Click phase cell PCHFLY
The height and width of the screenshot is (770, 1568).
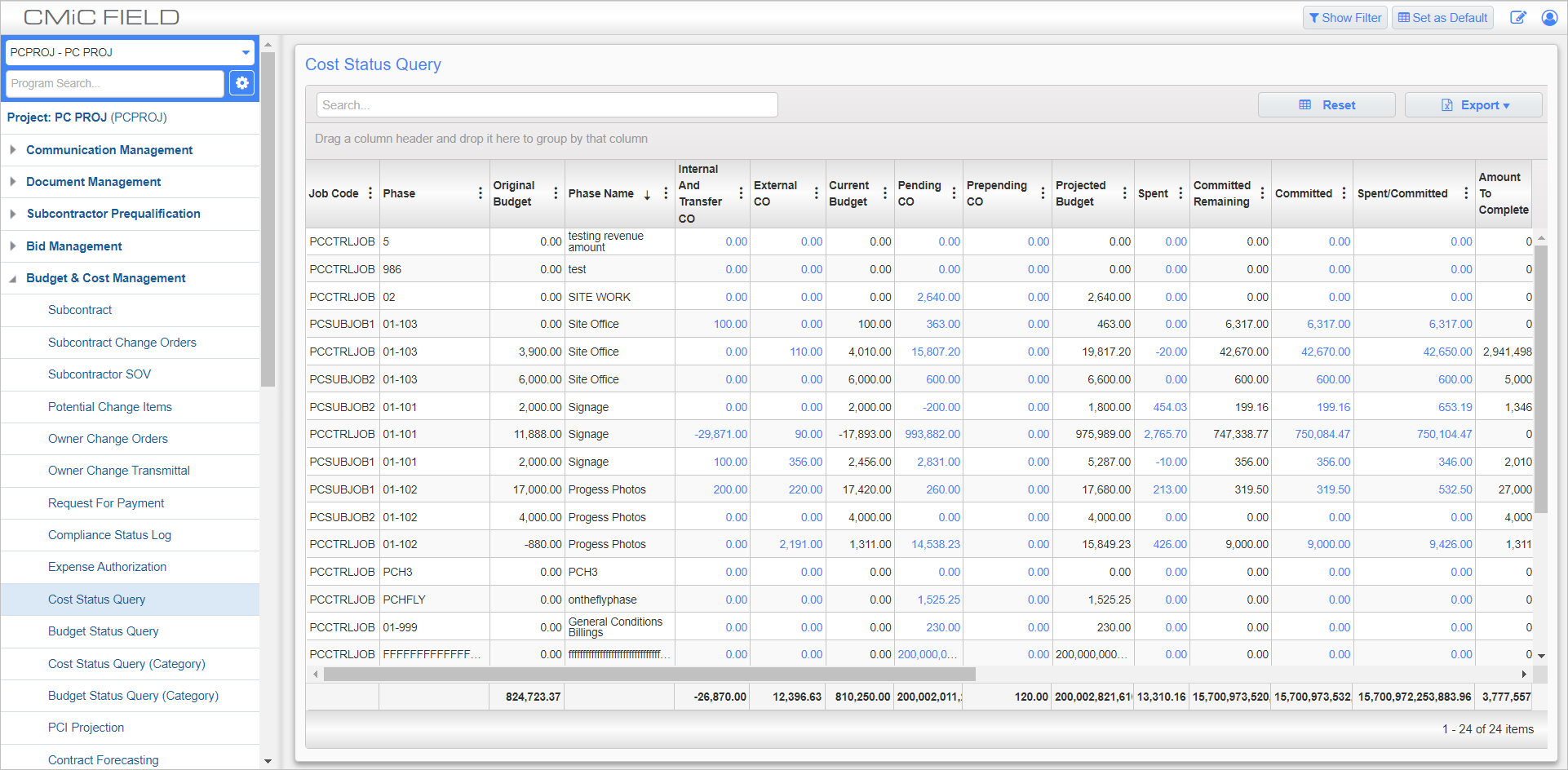click(405, 600)
